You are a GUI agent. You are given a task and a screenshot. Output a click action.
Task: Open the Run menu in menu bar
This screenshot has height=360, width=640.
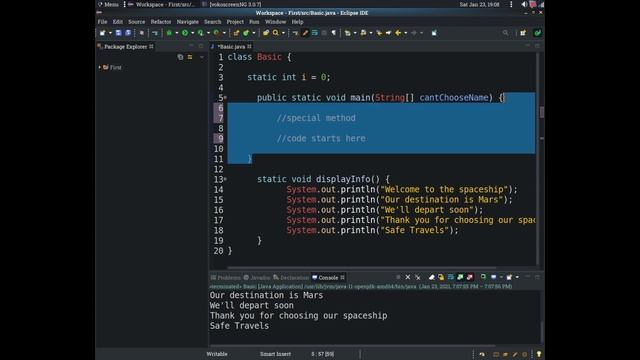pyautogui.click(x=254, y=22)
